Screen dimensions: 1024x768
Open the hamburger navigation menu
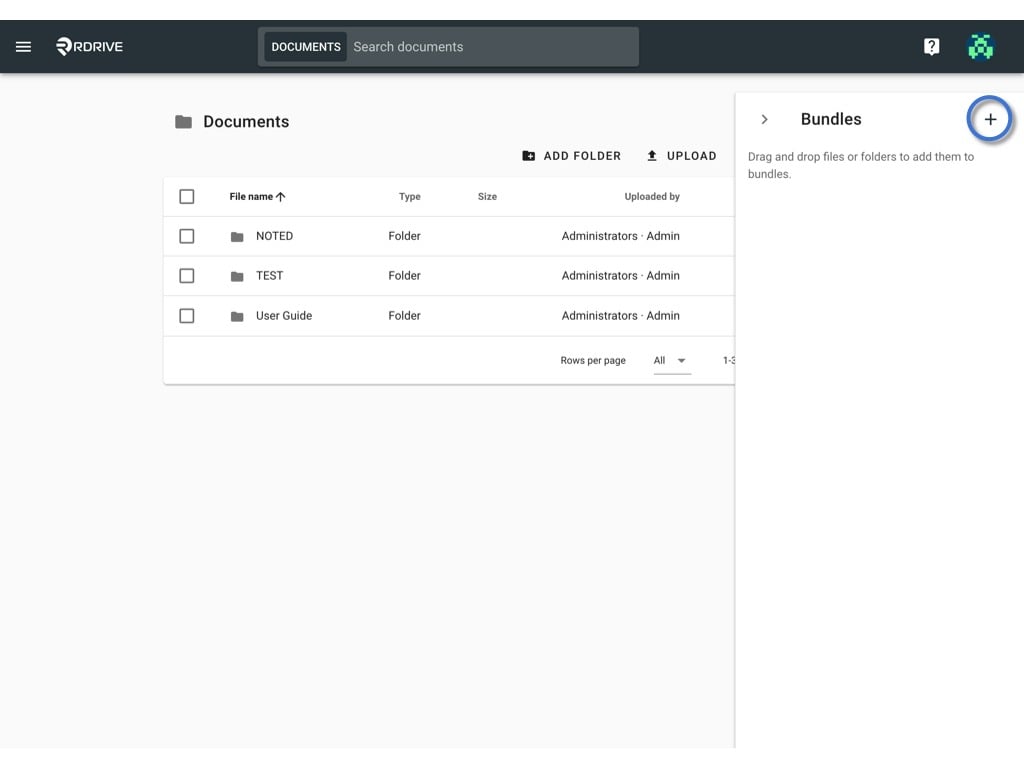24,46
